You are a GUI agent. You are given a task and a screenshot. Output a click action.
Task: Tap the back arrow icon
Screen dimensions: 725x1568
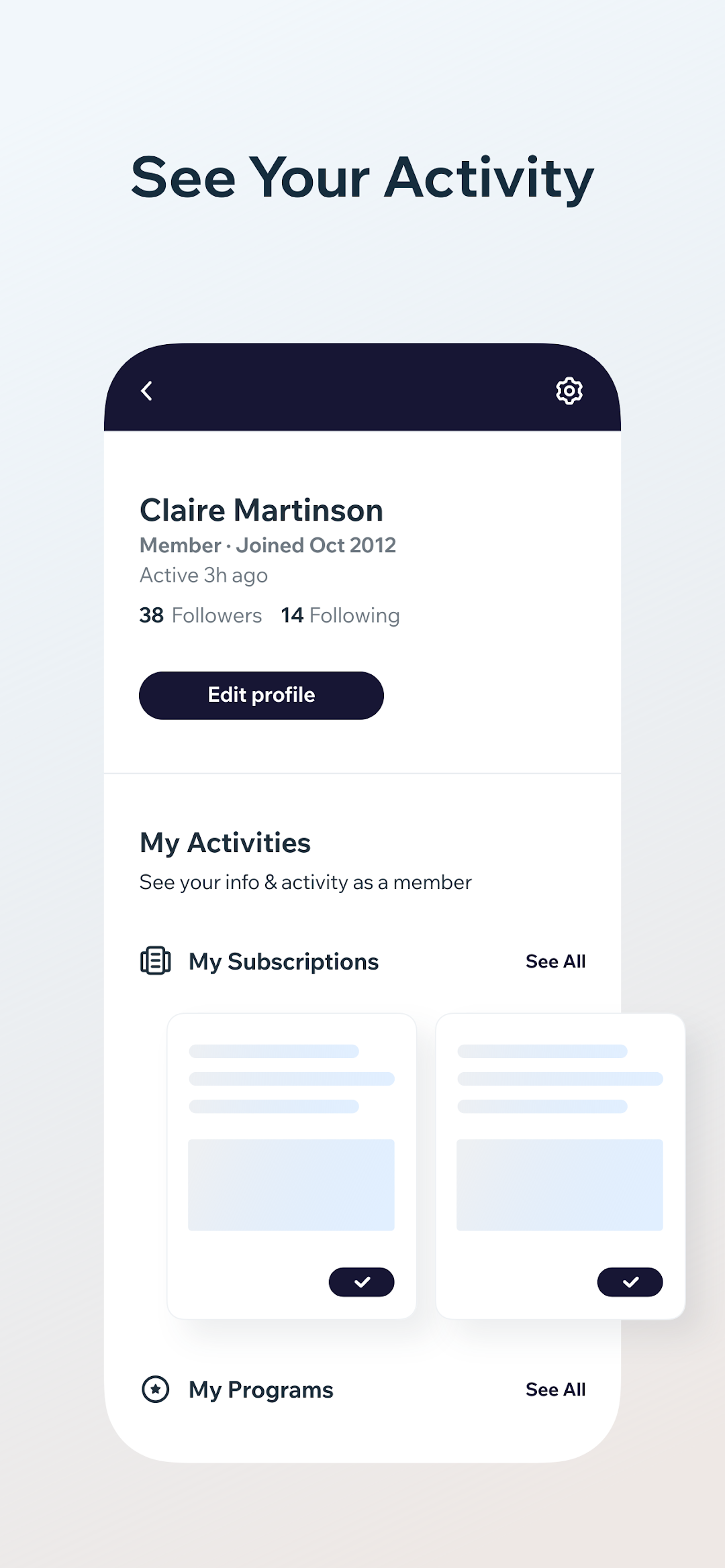(x=147, y=390)
